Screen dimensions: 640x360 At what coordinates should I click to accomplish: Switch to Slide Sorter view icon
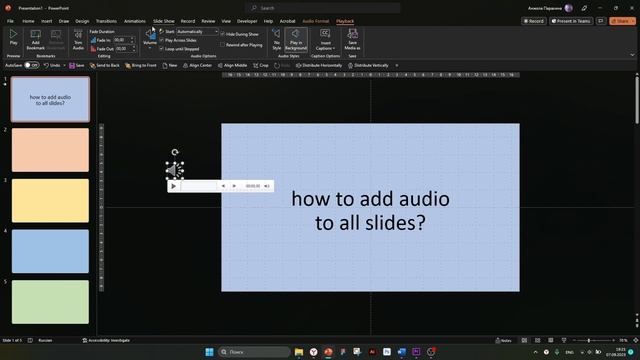pos(538,340)
